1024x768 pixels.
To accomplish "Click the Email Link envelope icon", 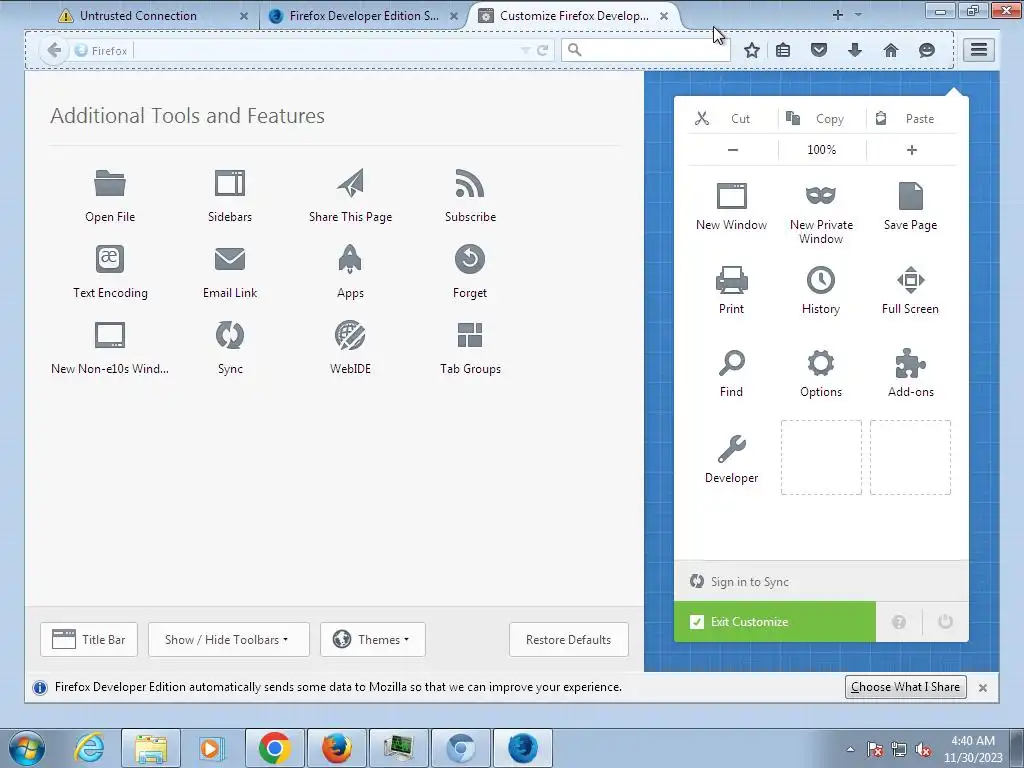I will (x=230, y=259).
